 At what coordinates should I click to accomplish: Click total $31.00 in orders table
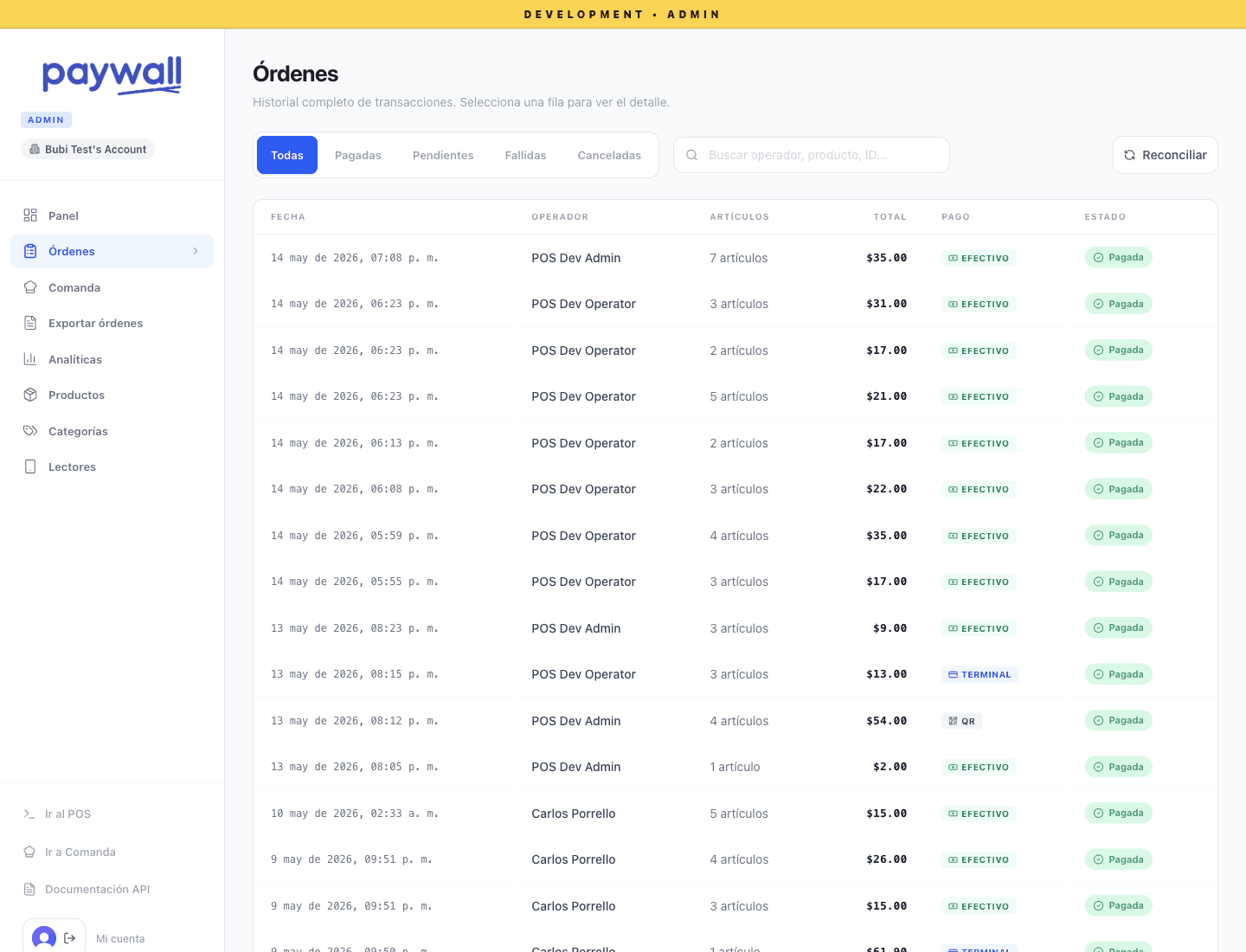[x=887, y=304]
